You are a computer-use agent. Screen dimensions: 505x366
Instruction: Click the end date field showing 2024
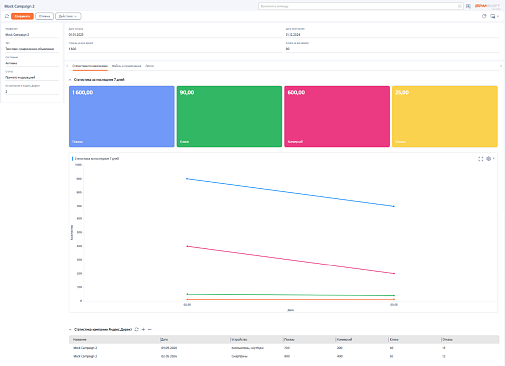click(x=392, y=35)
